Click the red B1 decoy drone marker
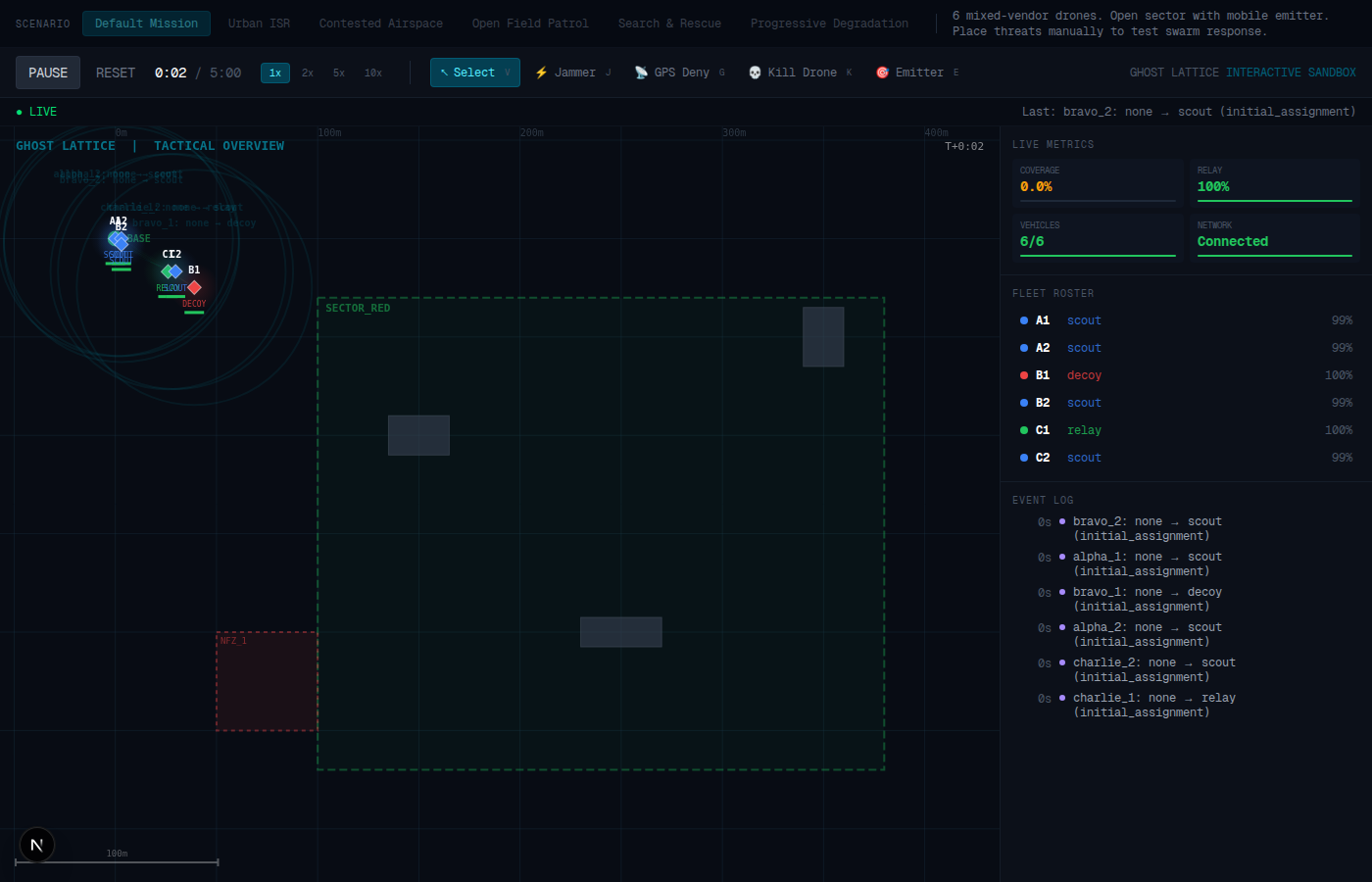This screenshot has width=1372, height=882. [194, 287]
